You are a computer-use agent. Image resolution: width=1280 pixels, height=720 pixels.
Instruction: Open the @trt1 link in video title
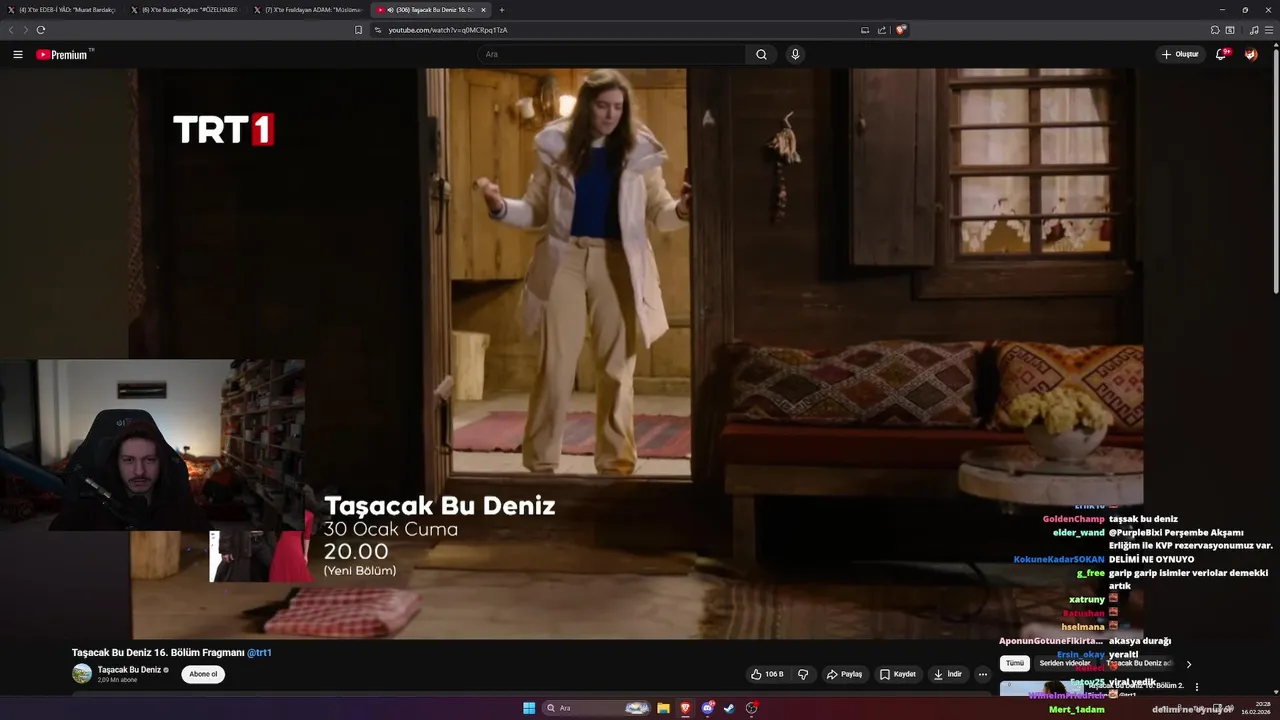tap(260, 653)
